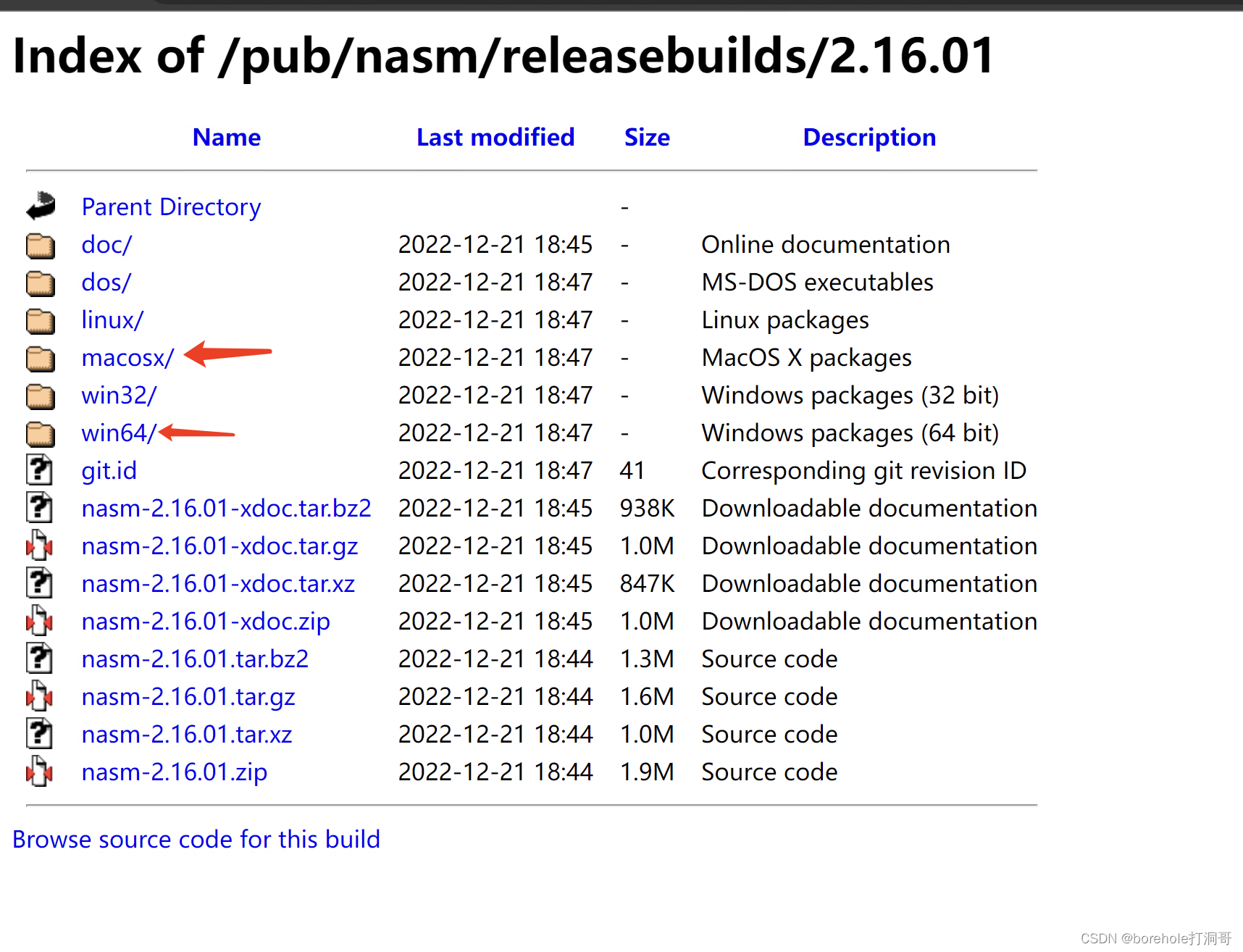Download nasm-2.16.01-xdoc.tar.xz link
The width and height of the screenshot is (1243, 952).
click(218, 584)
